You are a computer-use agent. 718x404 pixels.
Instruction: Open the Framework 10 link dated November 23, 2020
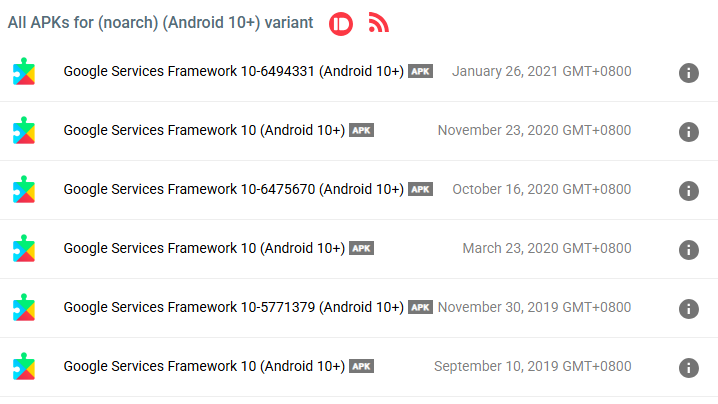click(x=204, y=131)
